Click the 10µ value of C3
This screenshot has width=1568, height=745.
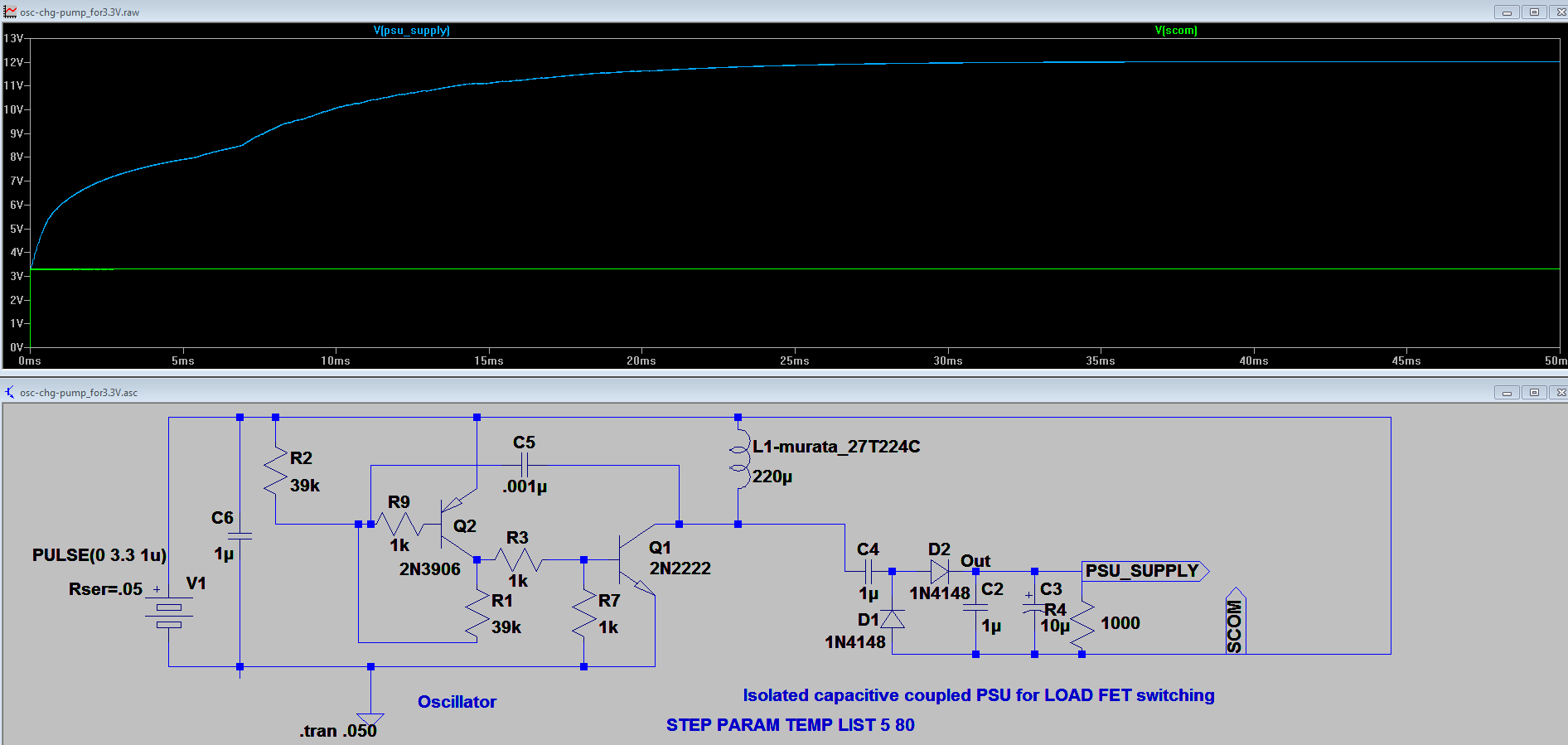tap(1055, 626)
